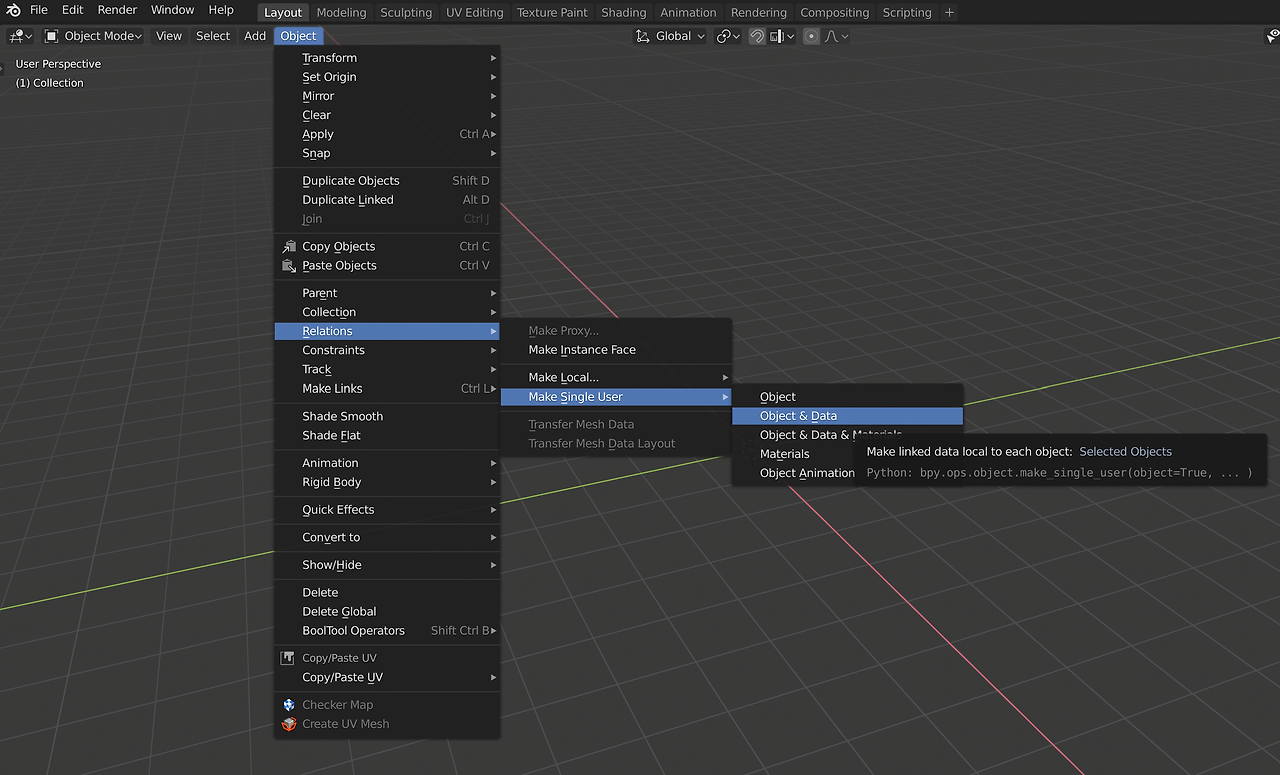This screenshot has height=775, width=1280.
Task: Click the Blender logo icon
Action: (14, 10)
